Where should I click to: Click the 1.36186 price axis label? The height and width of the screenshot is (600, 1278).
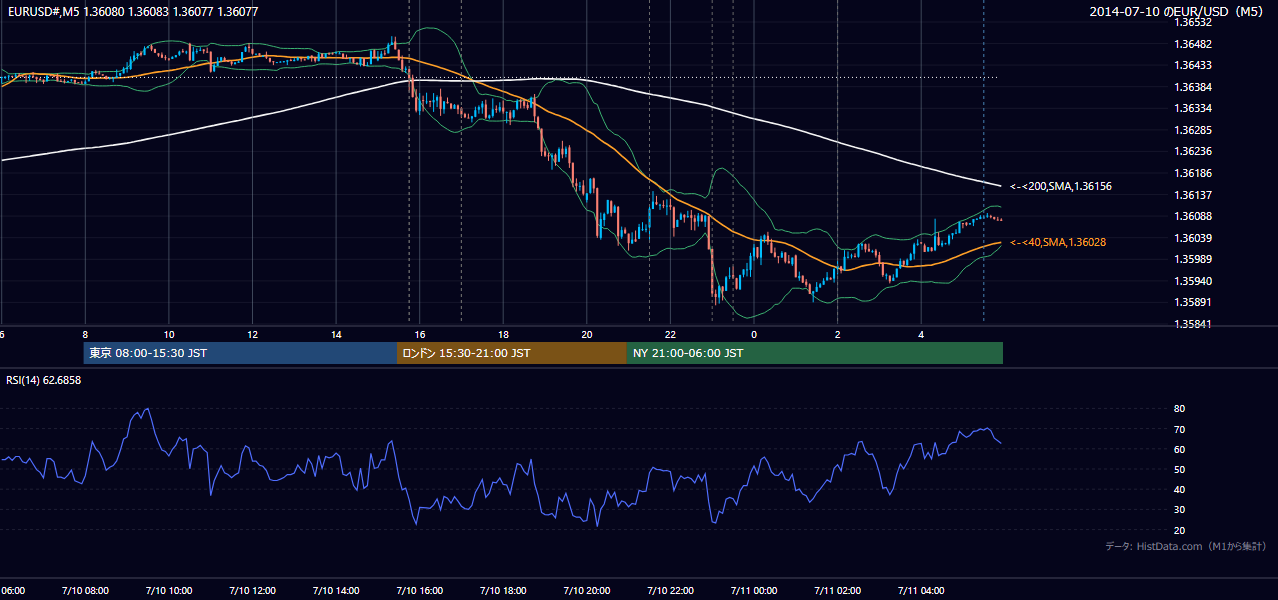point(1193,173)
